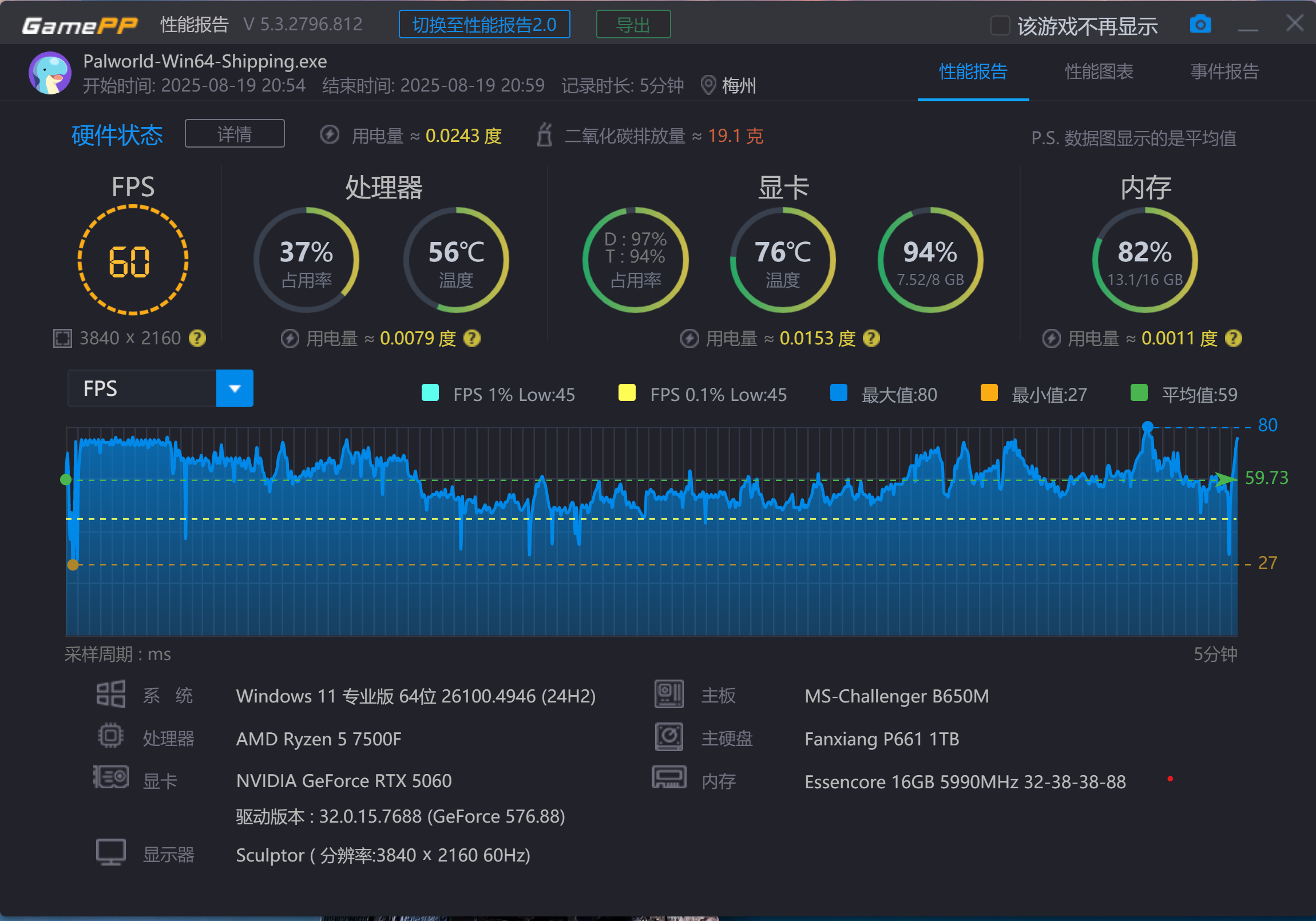Open the 事件报告 tab
The image size is (1316, 921).
click(1224, 72)
